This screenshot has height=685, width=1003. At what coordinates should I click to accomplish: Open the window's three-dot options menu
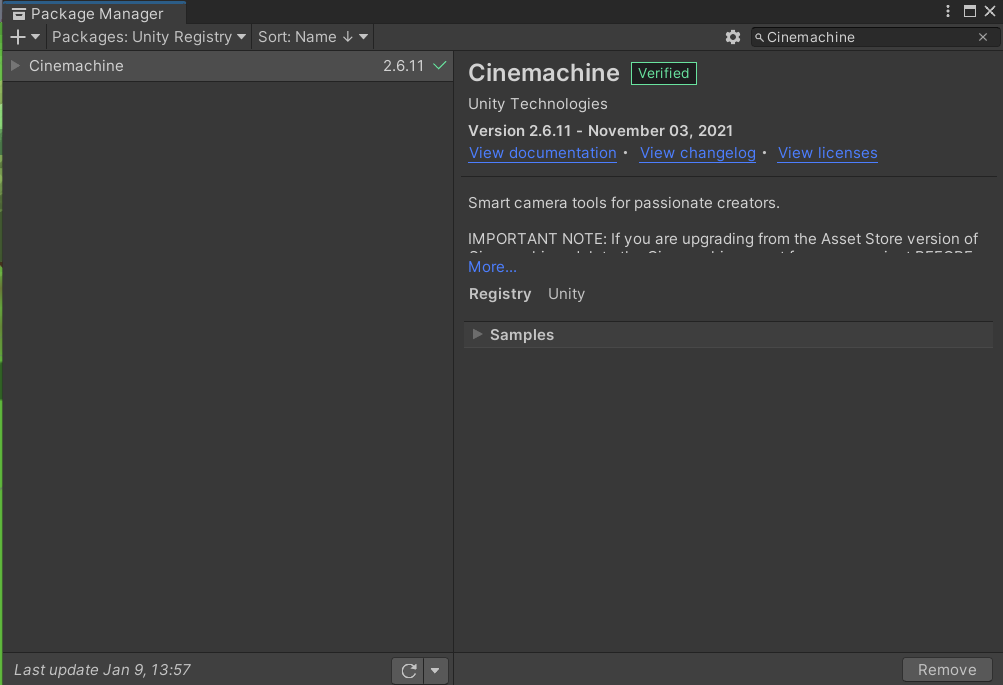pos(948,12)
